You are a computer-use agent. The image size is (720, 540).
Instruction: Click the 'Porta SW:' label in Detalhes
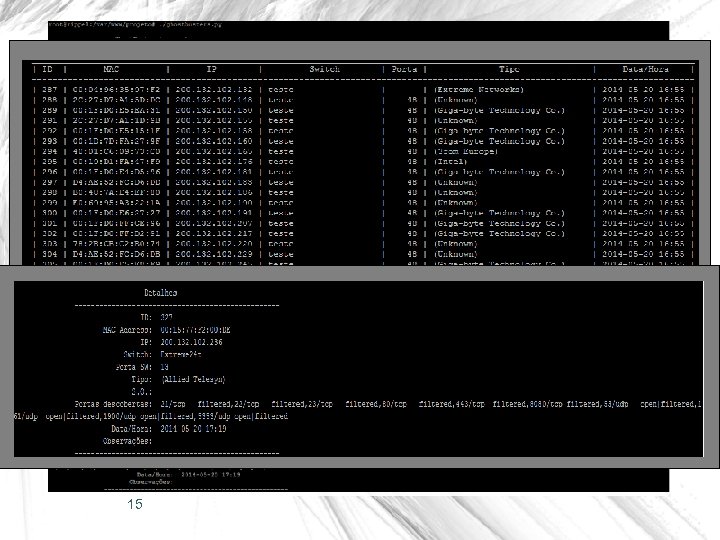[x=134, y=367]
